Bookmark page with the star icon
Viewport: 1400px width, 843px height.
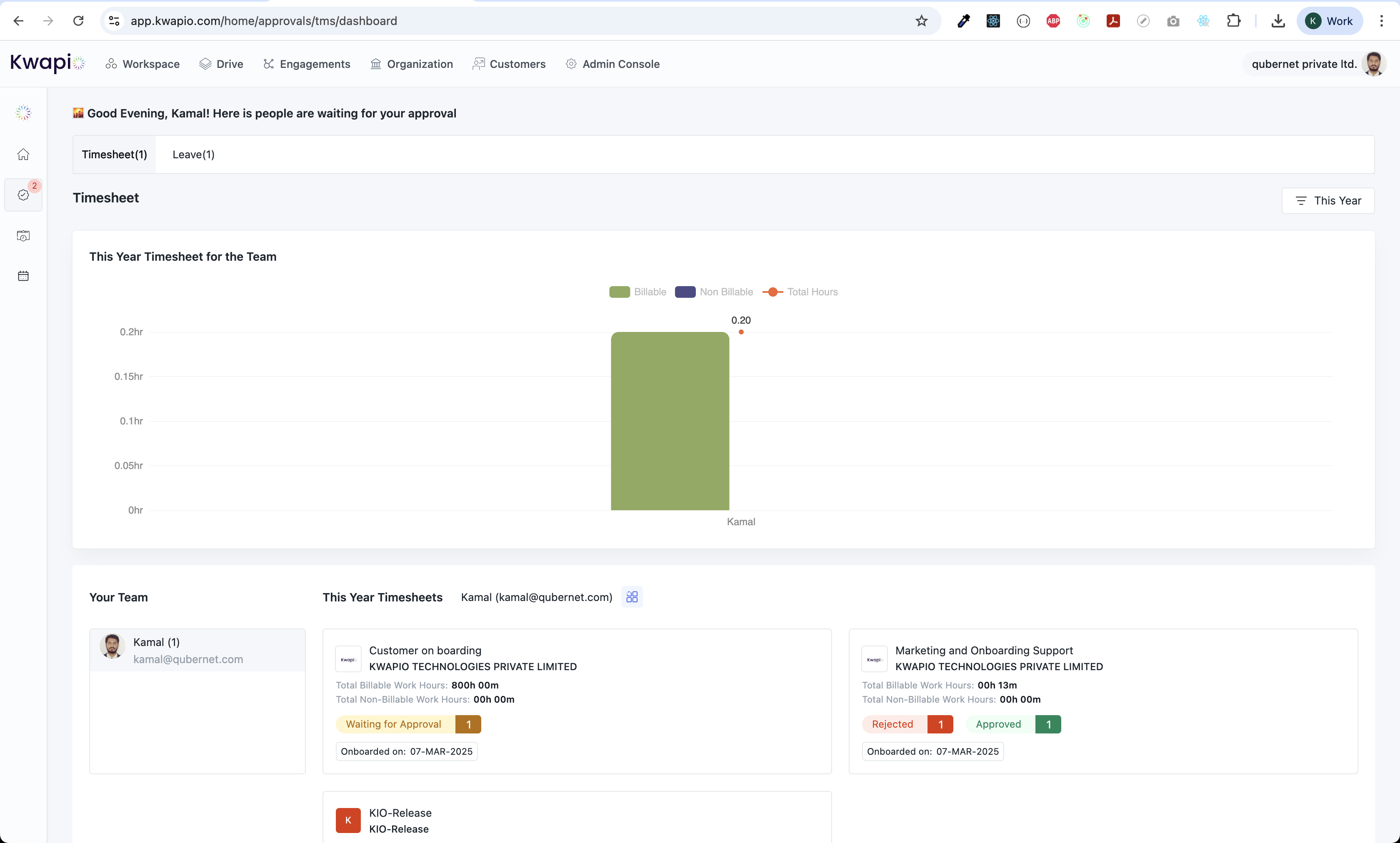(x=921, y=21)
